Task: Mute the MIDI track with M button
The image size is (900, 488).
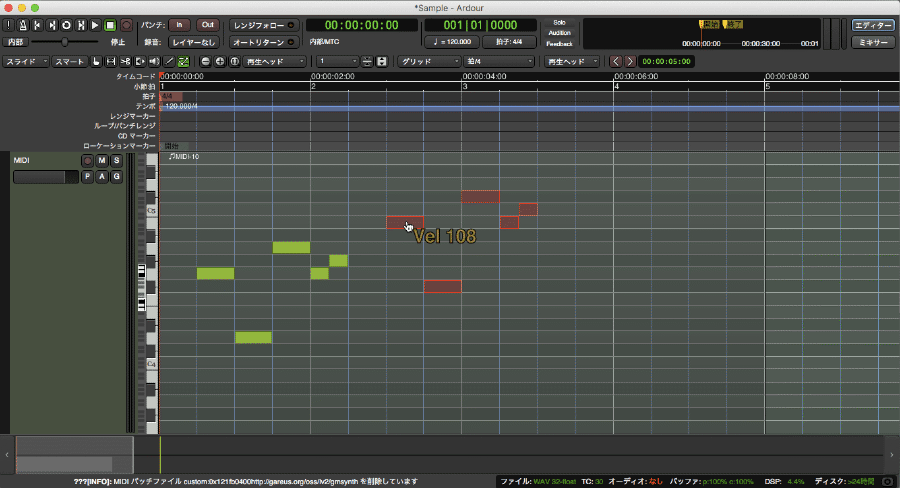Action: point(102,160)
